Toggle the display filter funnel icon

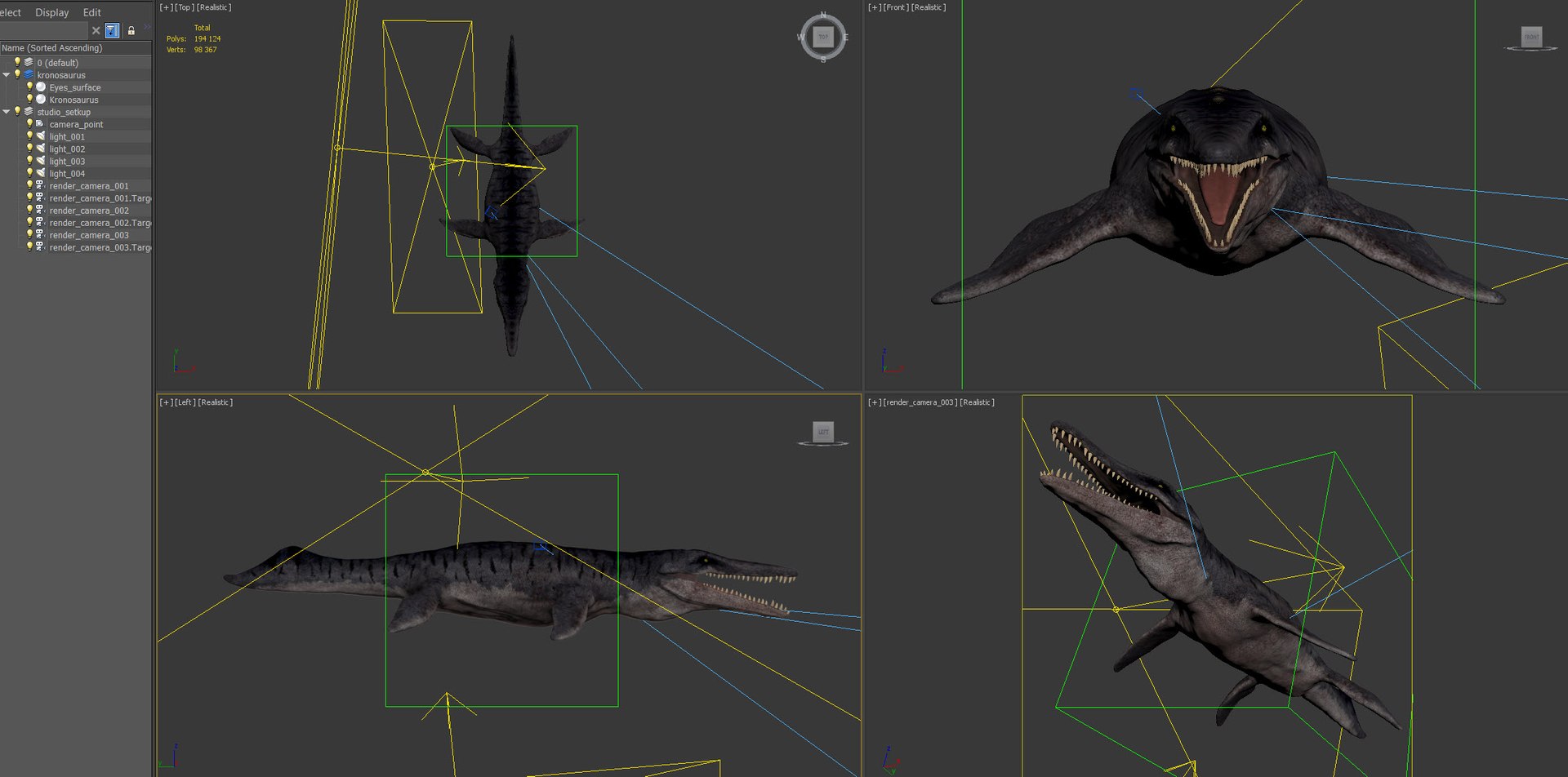[112, 31]
